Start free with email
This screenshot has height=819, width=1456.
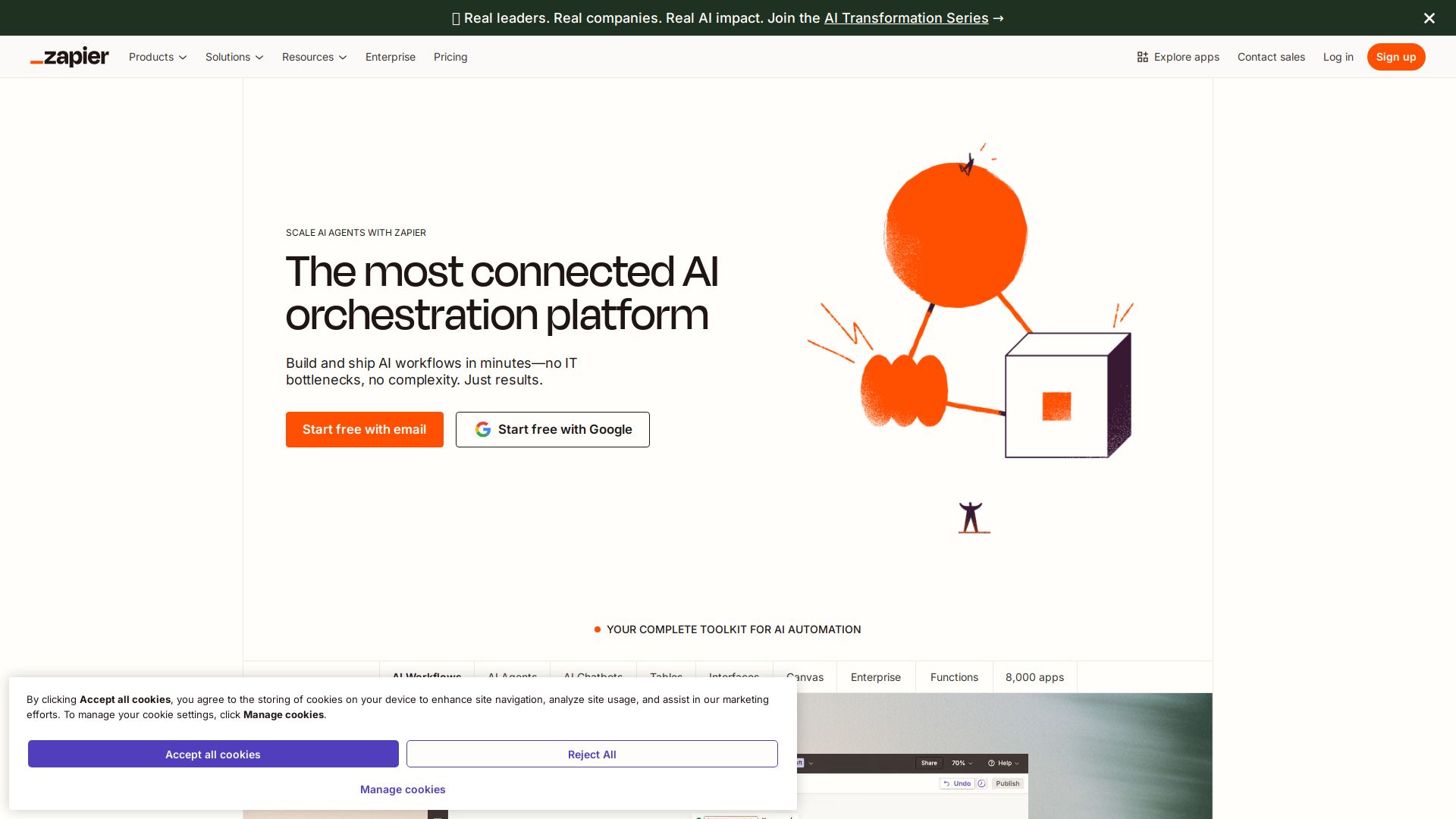(x=364, y=429)
